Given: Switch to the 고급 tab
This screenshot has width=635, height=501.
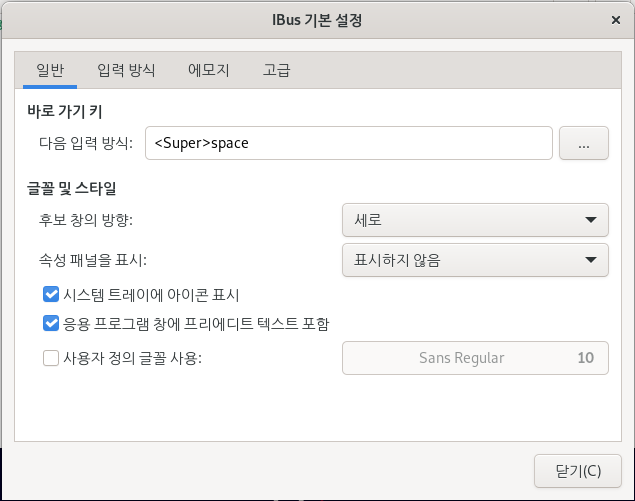Looking at the screenshot, I should tap(276, 70).
